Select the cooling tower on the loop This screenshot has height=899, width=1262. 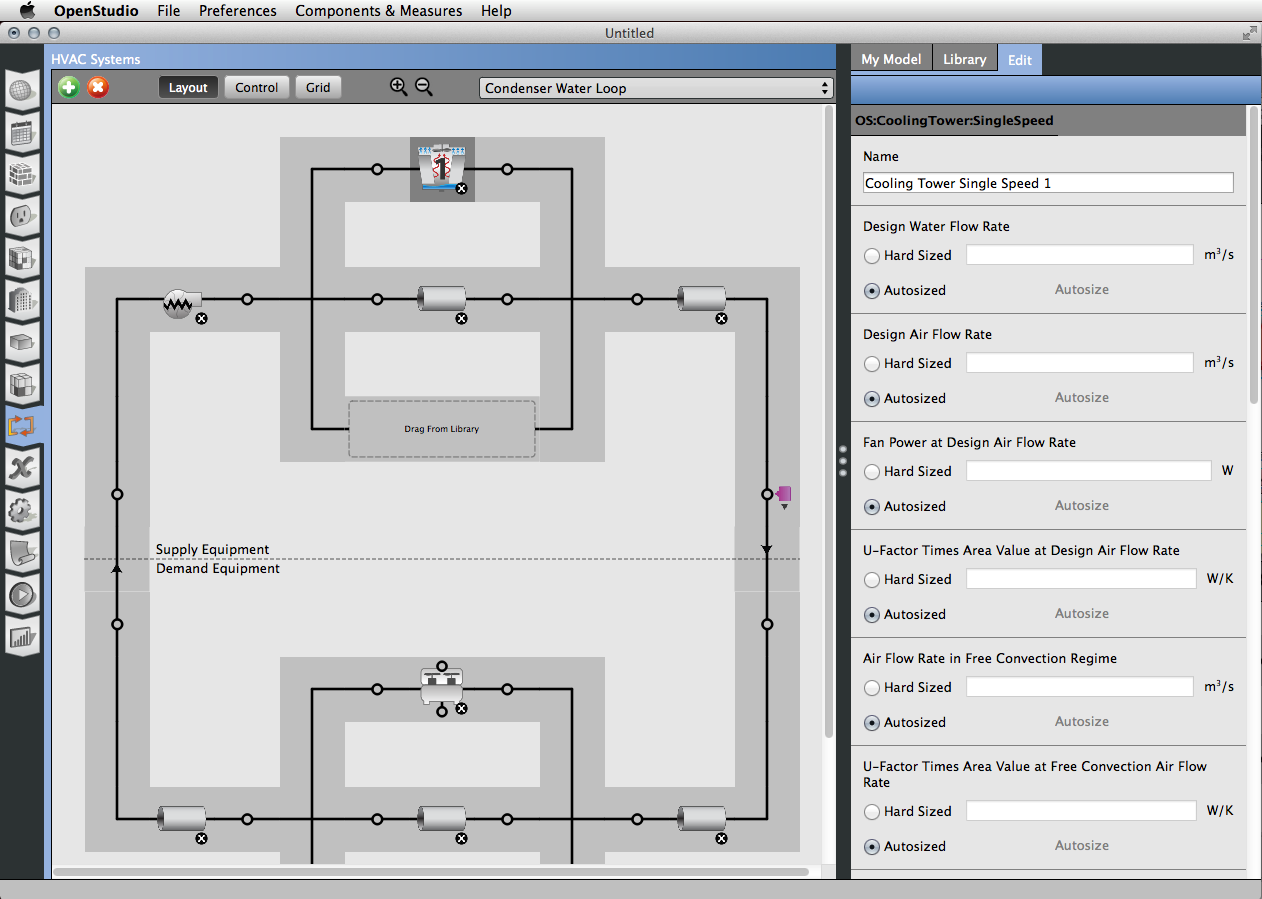pos(442,166)
